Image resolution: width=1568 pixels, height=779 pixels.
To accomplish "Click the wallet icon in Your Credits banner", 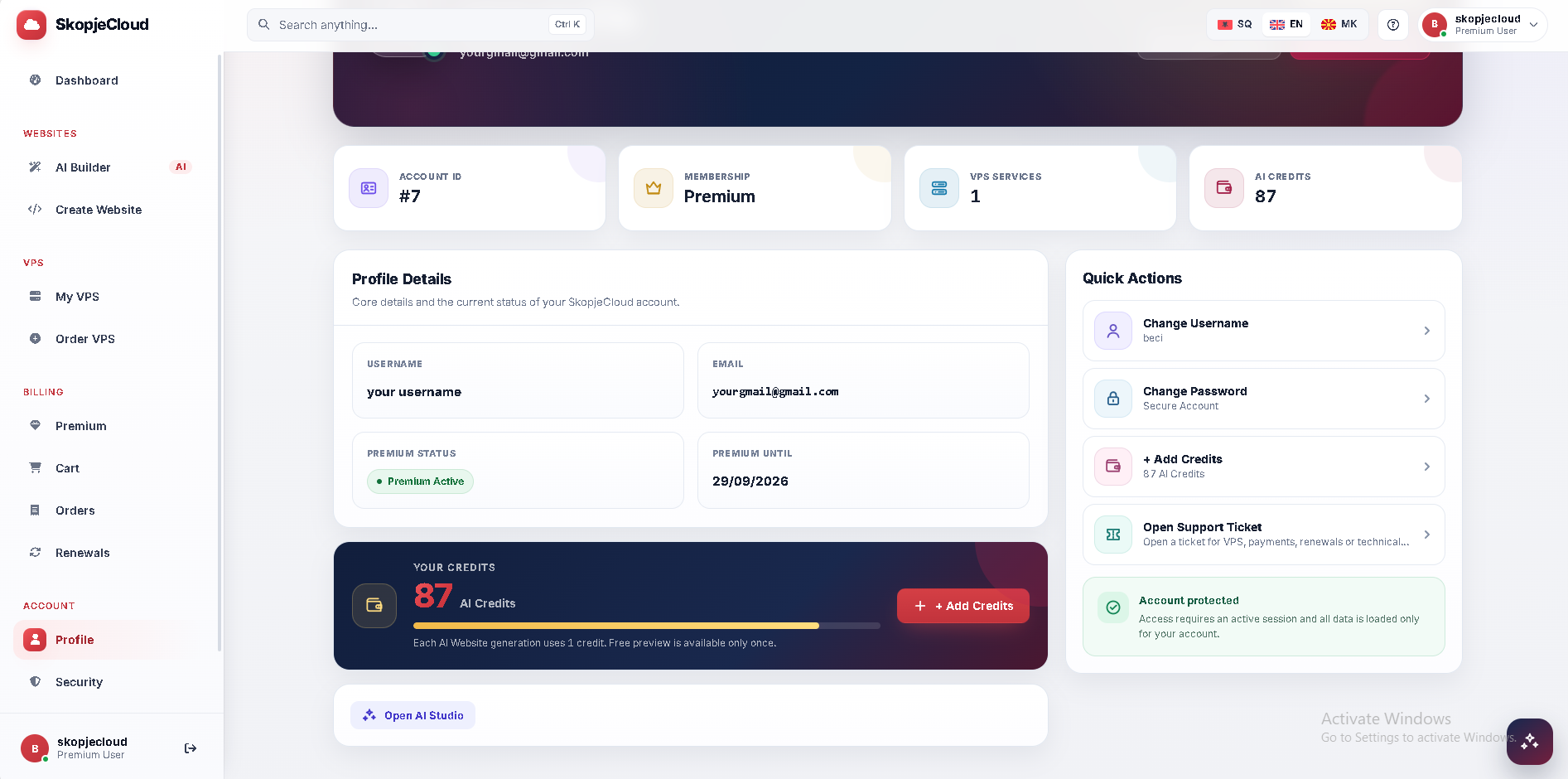I will tap(374, 606).
